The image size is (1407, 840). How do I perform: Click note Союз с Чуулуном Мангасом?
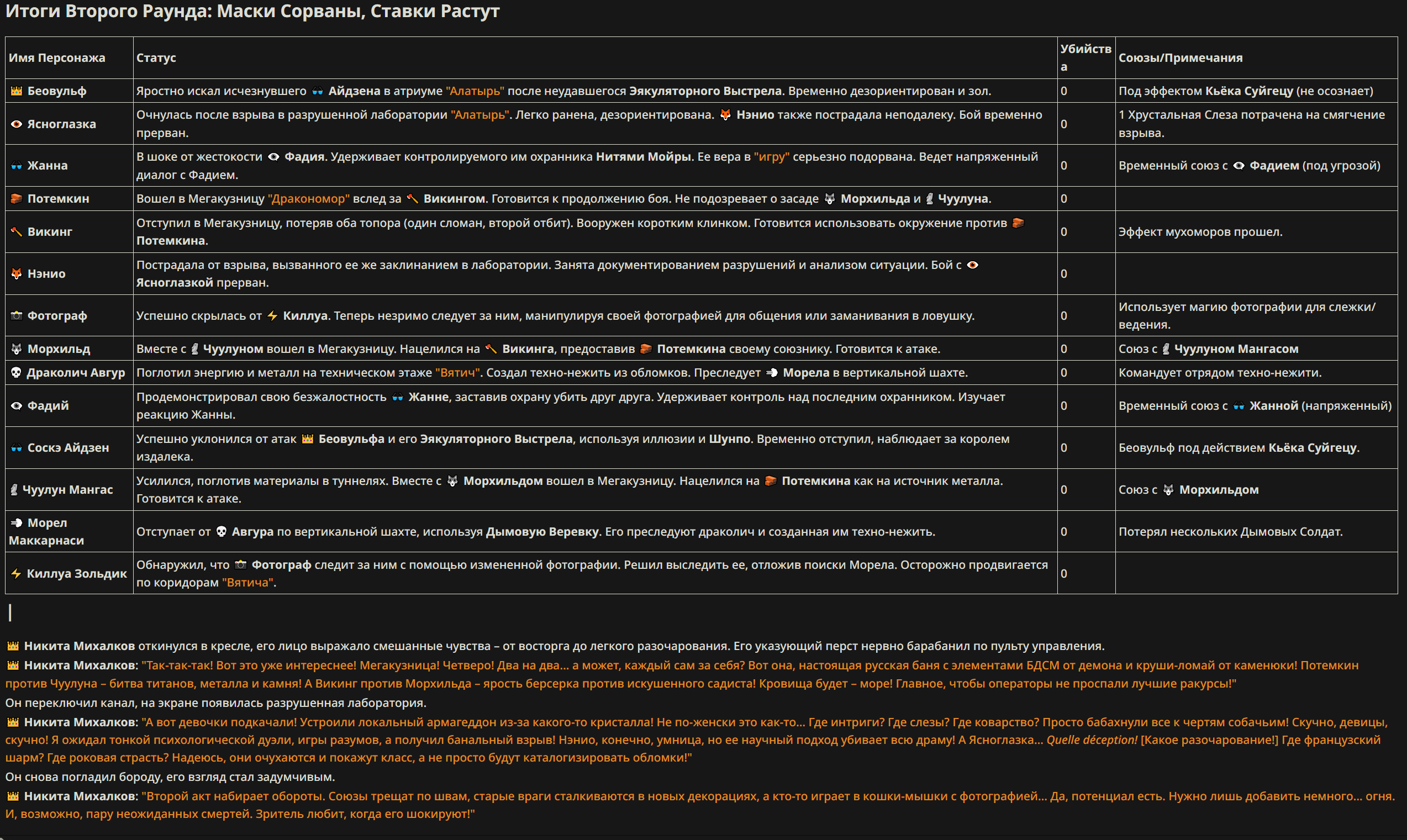click(1208, 349)
